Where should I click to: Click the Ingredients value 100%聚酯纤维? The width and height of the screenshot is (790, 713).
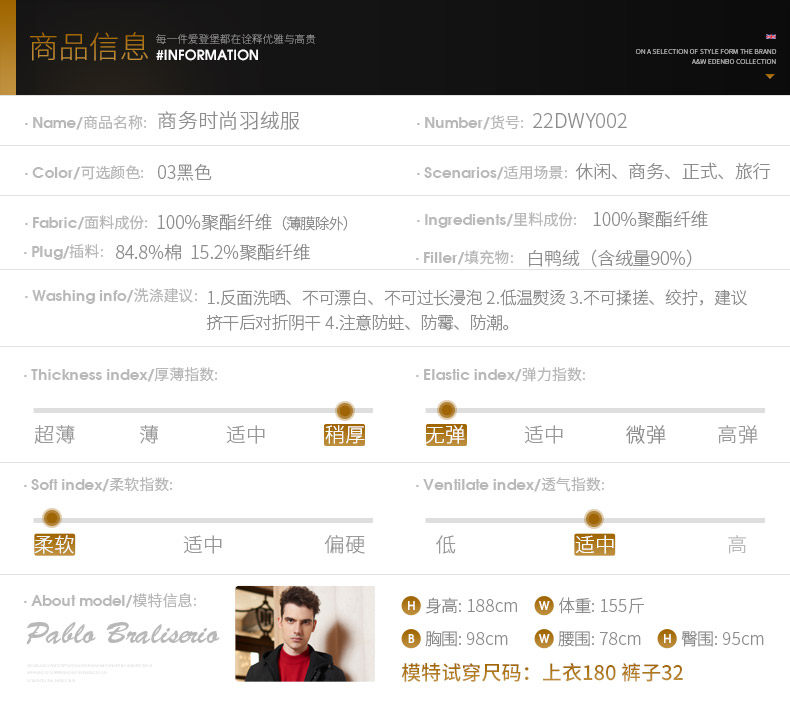(650, 219)
